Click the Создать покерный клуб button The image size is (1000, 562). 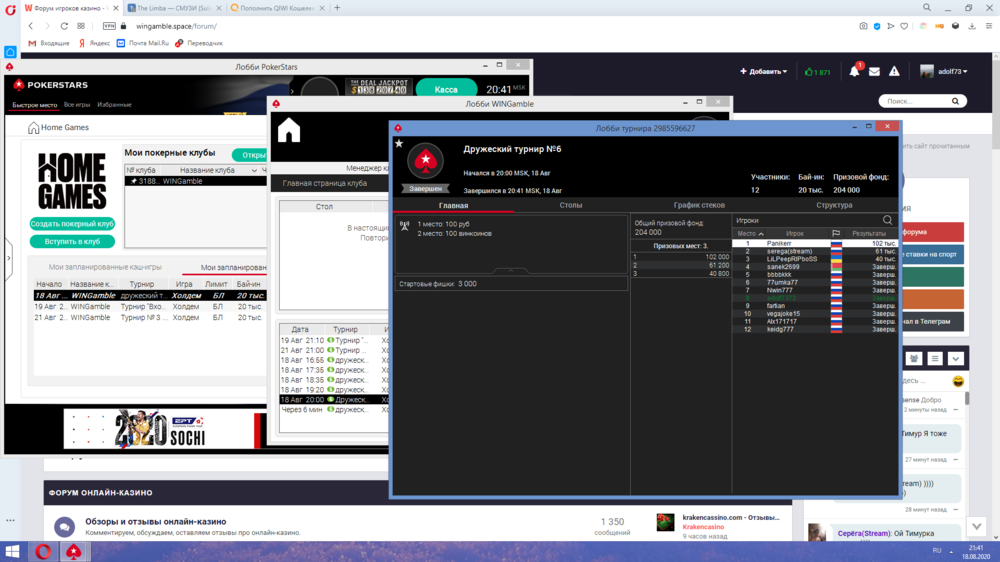click(72, 224)
